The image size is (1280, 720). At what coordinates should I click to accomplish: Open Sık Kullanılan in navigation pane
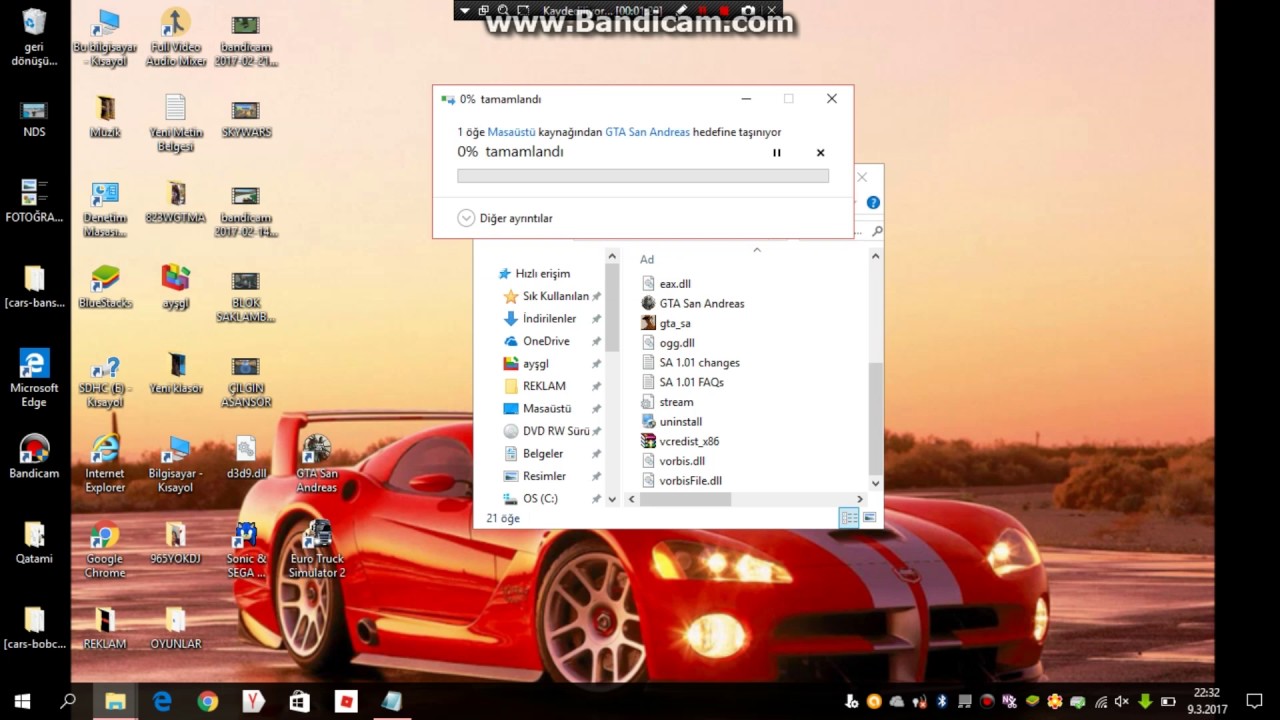546,296
